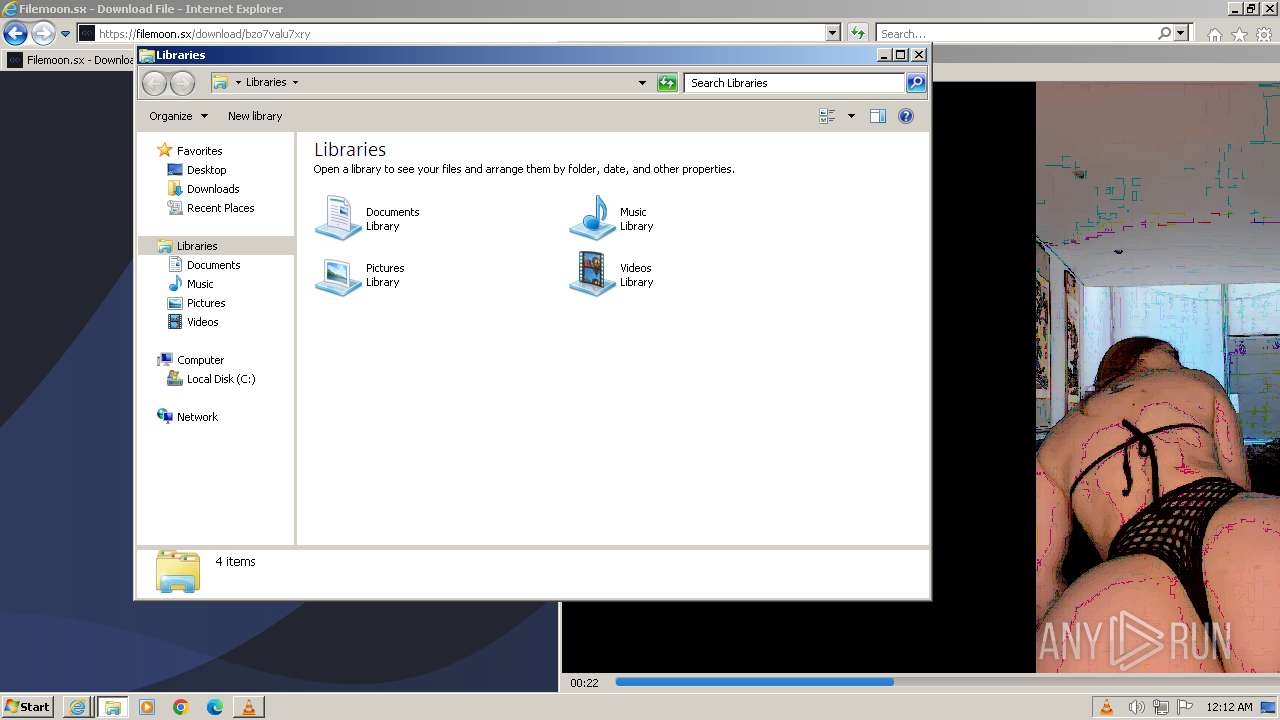
Task: Click the Windows Explorer taskbar button
Action: 112,707
